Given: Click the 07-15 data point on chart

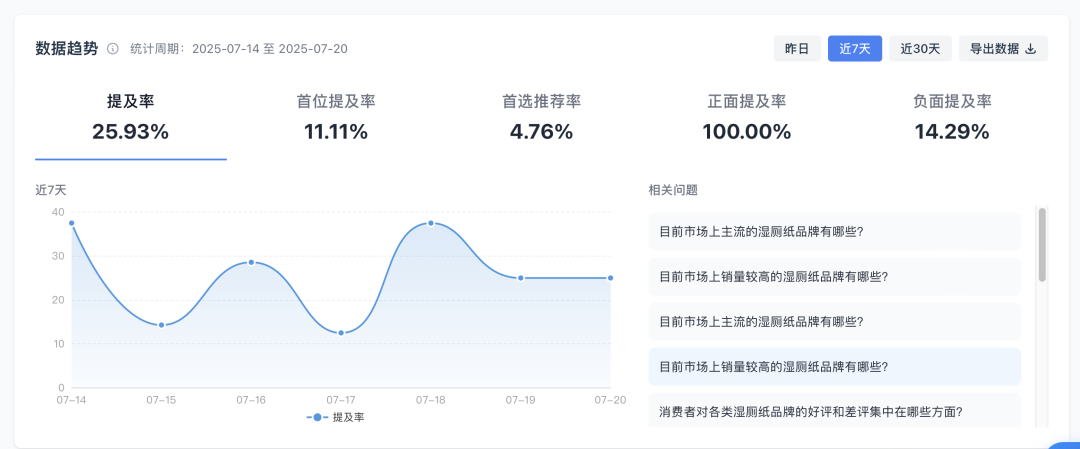Looking at the screenshot, I should 161,325.
